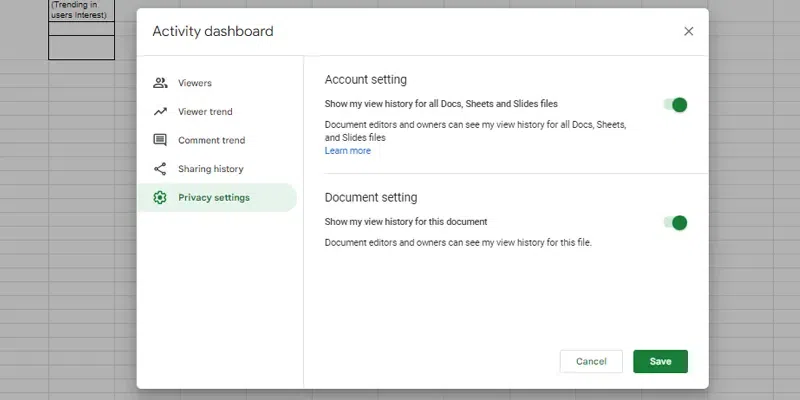Switch to the Viewers section
800x400 pixels.
[x=195, y=83]
